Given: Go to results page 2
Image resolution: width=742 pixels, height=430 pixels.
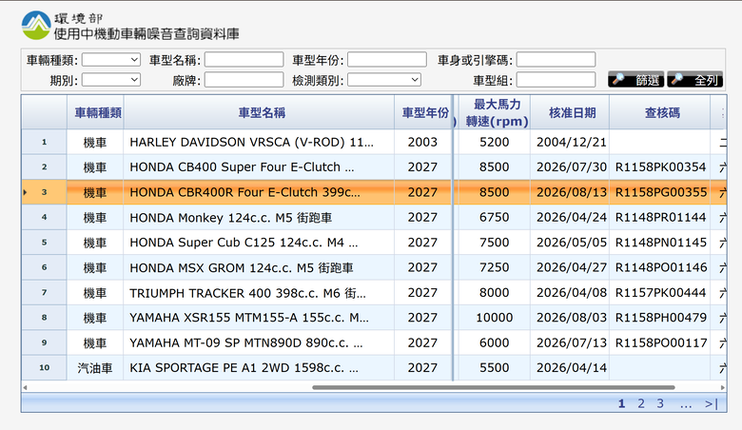Looking at the screenshot, I should 641,404.
